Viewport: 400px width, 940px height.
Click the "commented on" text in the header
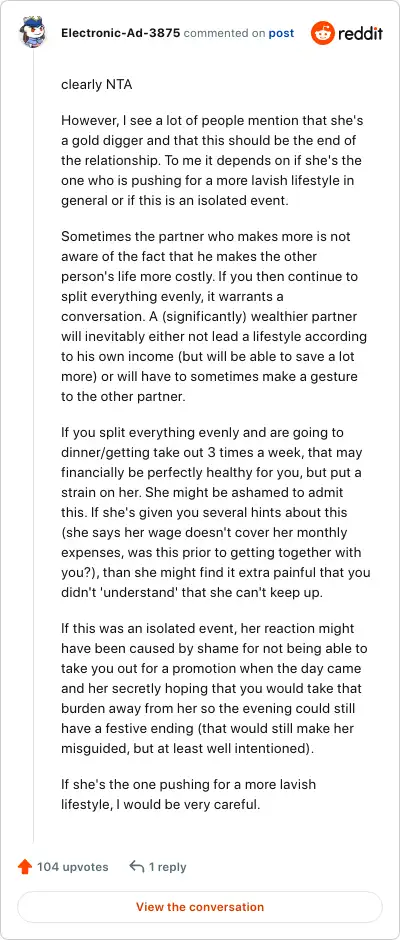pos(224,33)
